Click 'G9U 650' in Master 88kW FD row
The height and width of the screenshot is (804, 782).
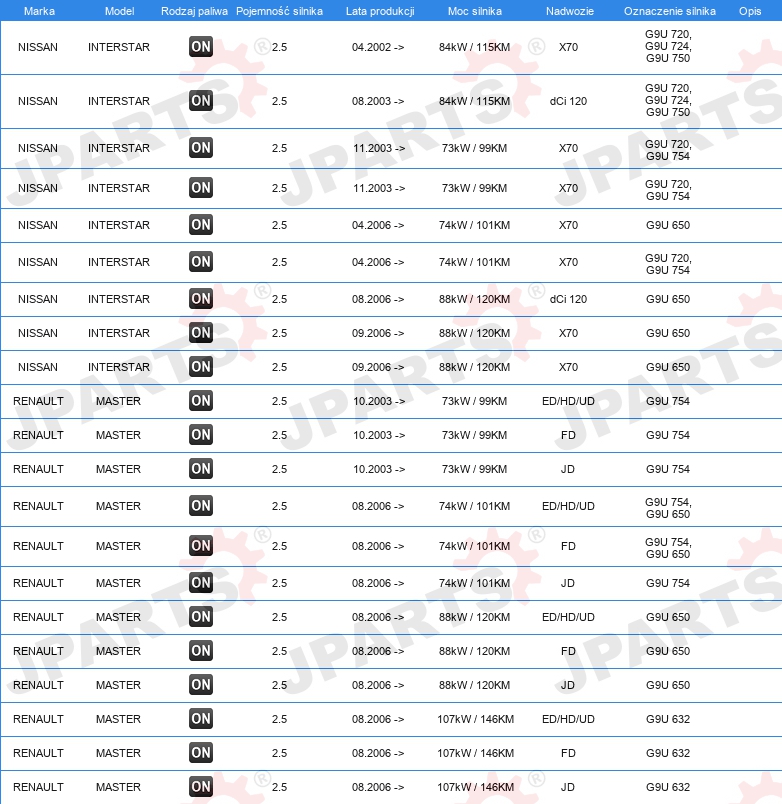668,651
